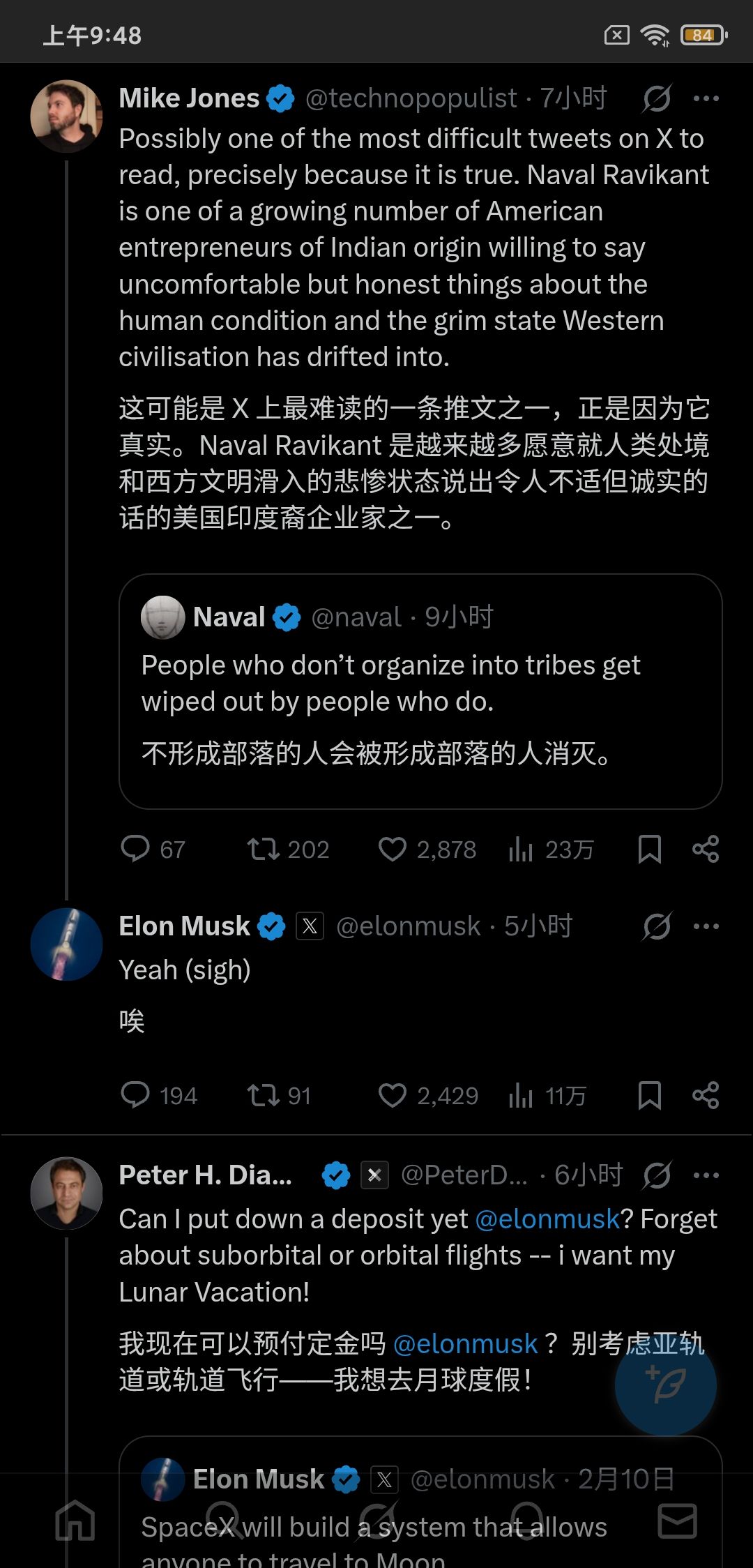Open more options for Peter Diamandis's tweet
The width and height of the screenshot is (753, 1568).
click(x=706, y=1175)
